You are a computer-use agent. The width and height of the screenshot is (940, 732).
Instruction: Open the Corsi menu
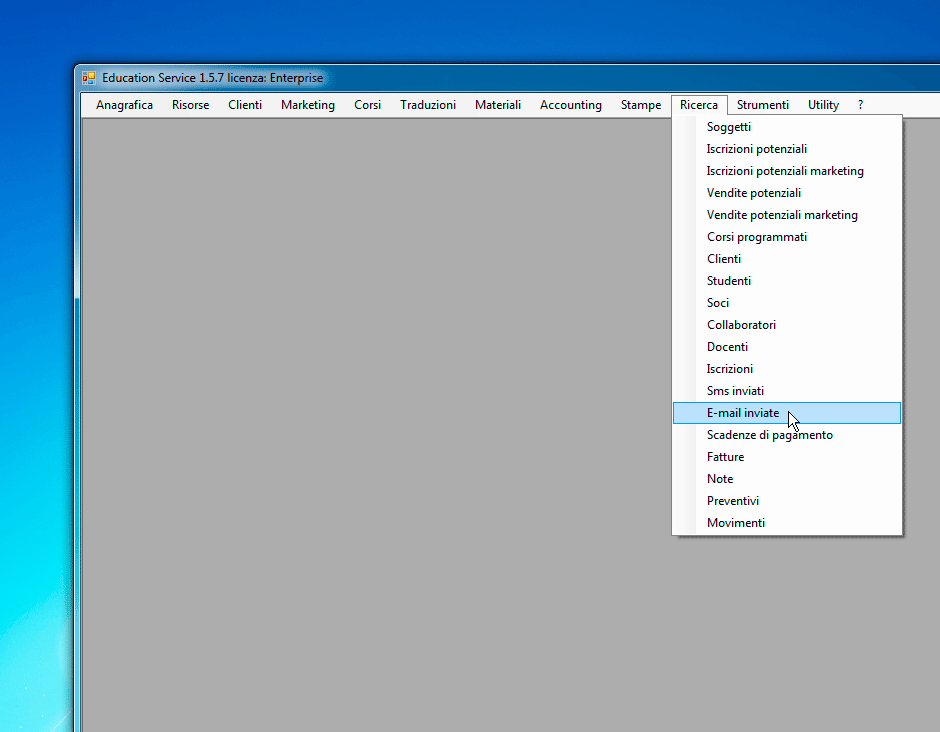367,105
